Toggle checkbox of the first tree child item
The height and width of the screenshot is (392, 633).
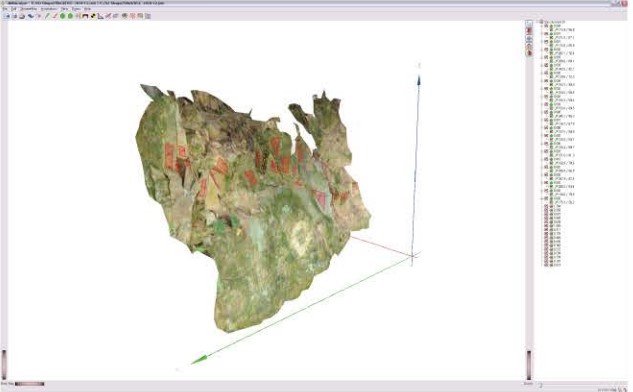[546, 26]
